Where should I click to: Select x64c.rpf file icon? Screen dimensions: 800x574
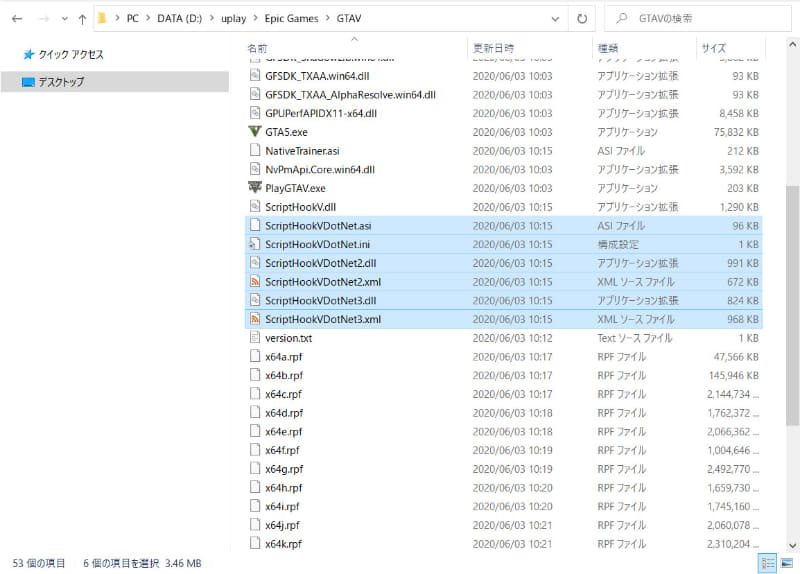(x=255, y=393)
